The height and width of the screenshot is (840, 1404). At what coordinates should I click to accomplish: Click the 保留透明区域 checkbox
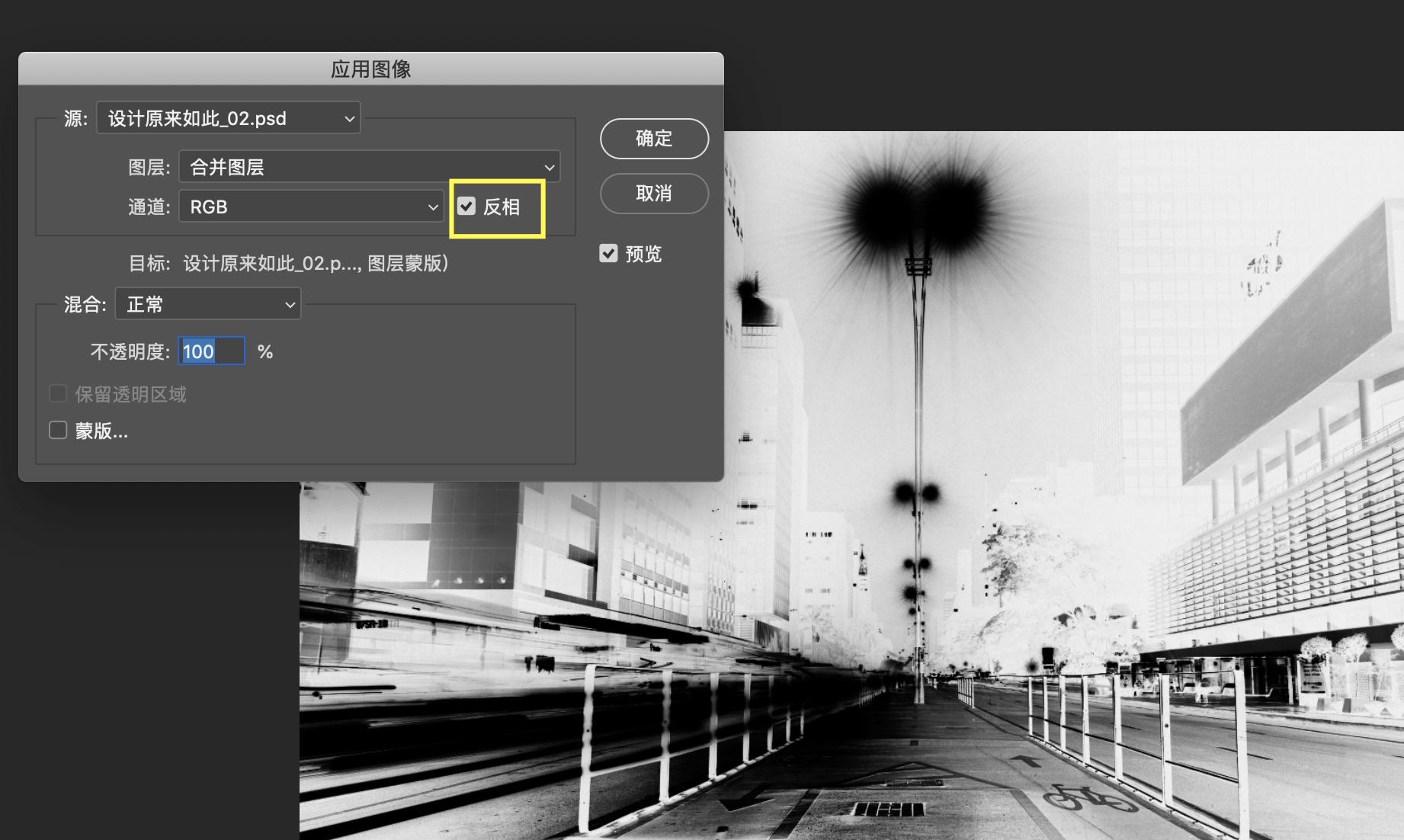tap(58, 393)
